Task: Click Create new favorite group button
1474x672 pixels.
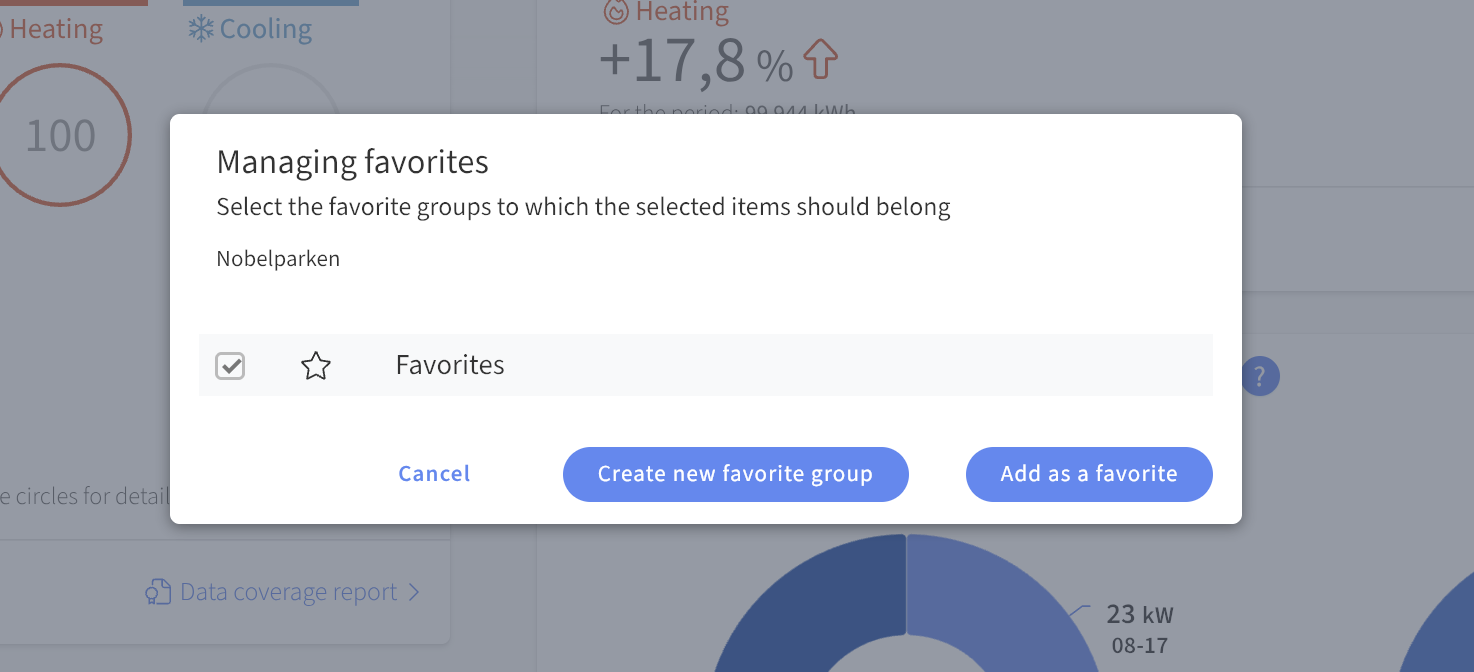Action: click(735, 474)
